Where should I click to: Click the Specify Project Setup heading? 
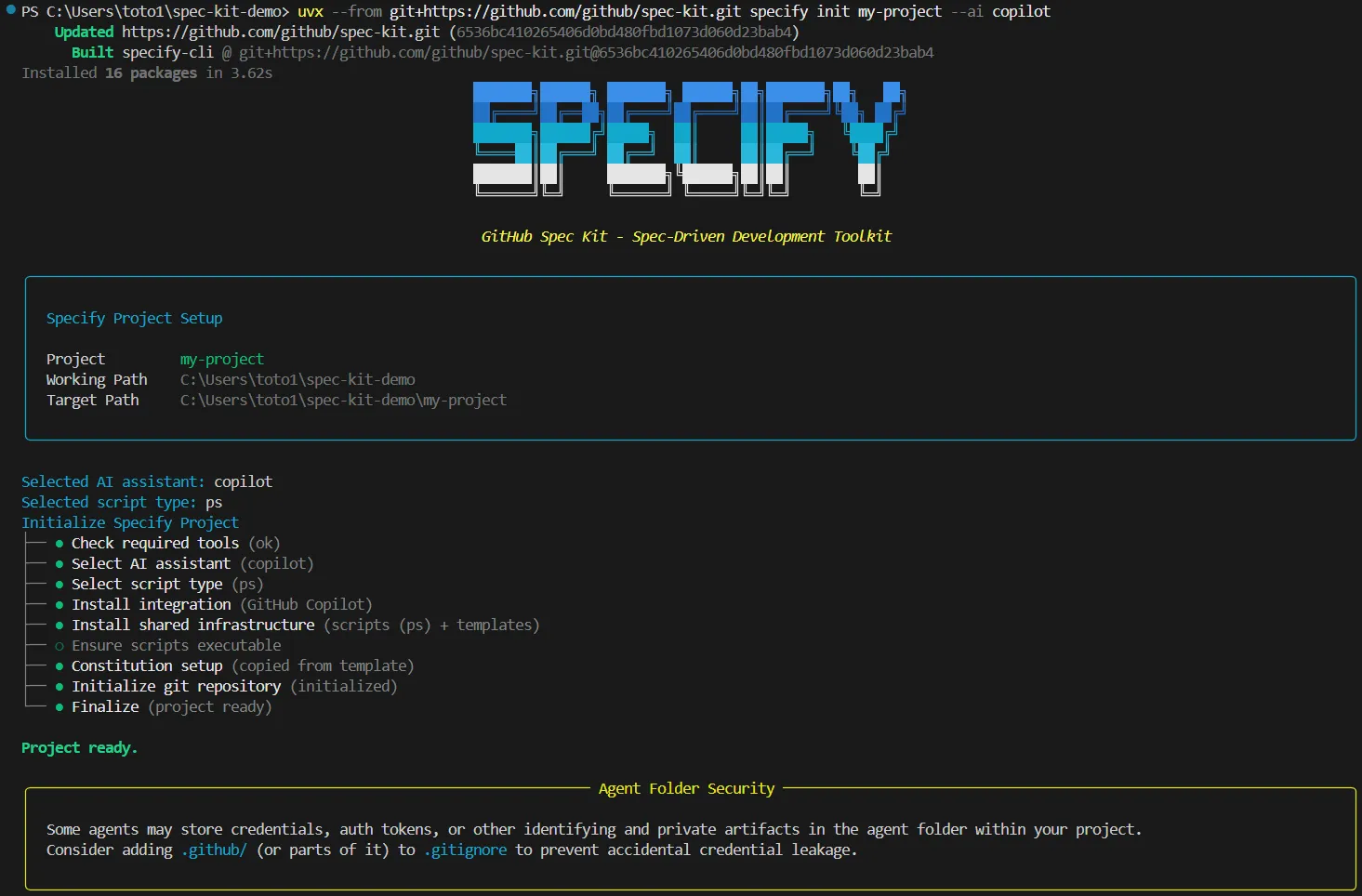pyautogui.click(x=135, y=318)
